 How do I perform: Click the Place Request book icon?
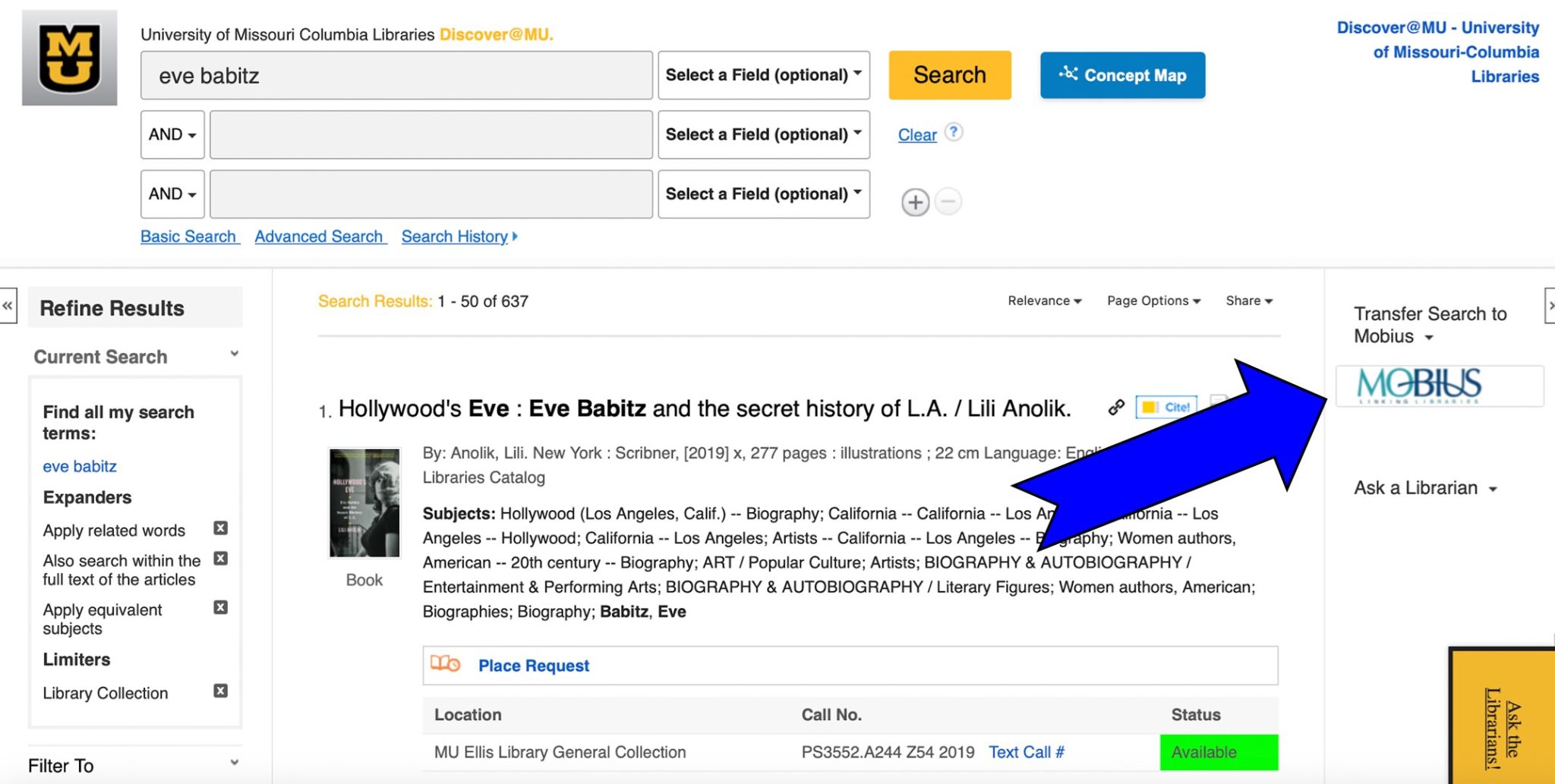(x=445, y=664)
